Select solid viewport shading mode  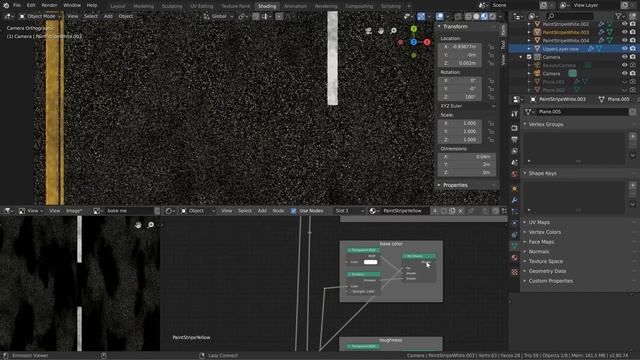476,16
